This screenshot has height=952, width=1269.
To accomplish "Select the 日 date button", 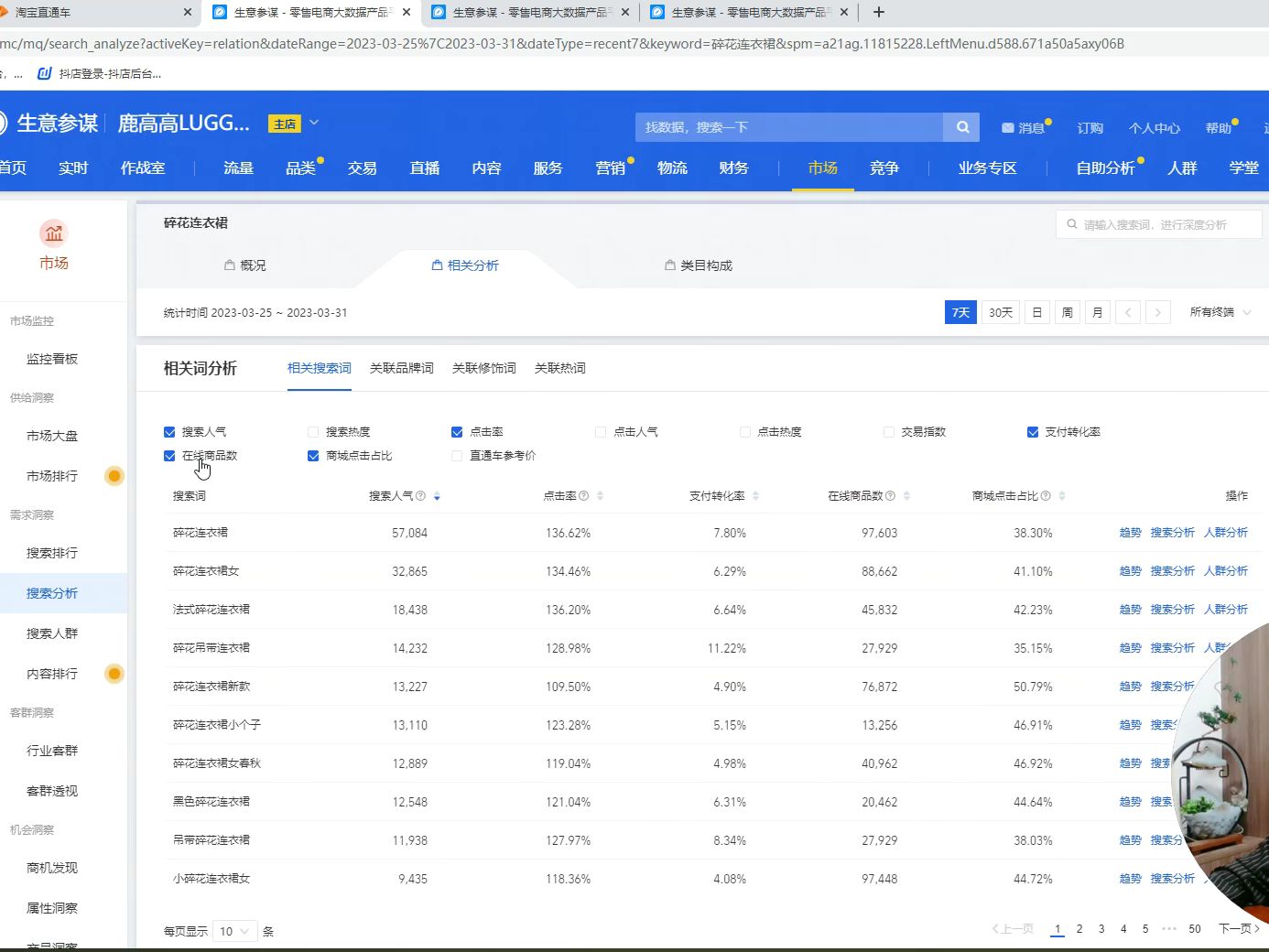I will [1037, 312].
